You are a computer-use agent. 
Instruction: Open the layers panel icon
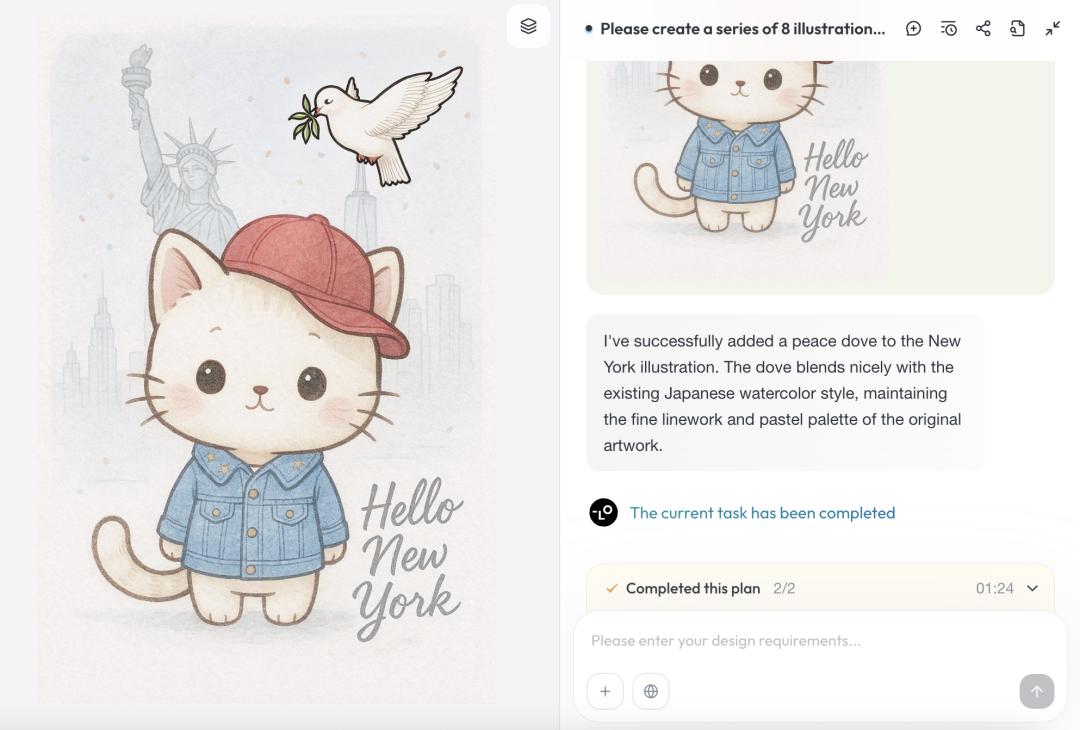coord(528,27)
